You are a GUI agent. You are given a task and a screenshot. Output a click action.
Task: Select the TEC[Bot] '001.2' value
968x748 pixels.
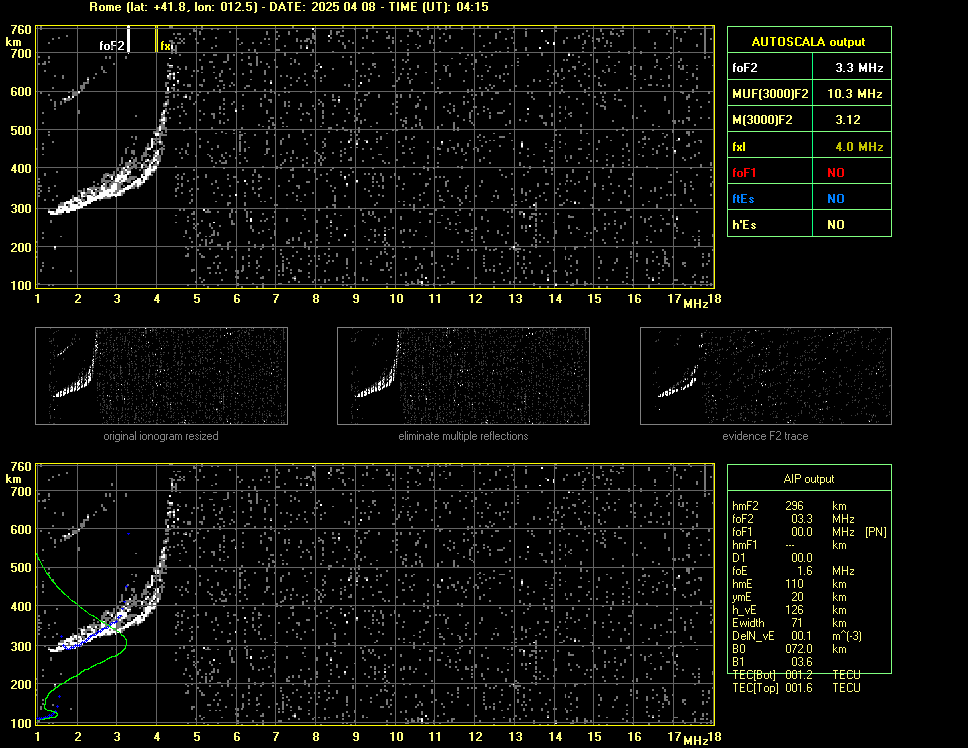(799, 675)
